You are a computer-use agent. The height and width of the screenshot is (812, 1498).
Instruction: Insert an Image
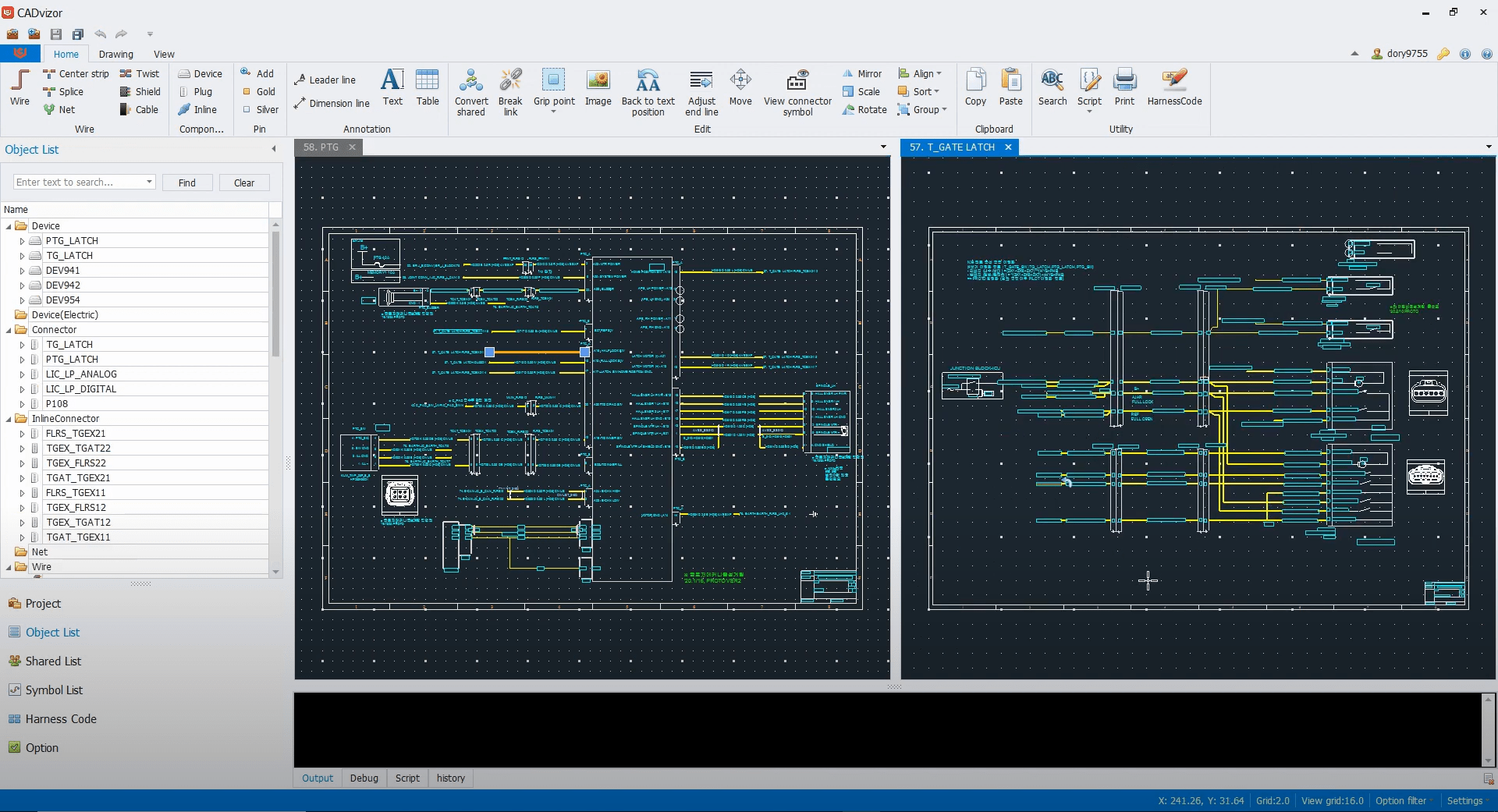598,87
